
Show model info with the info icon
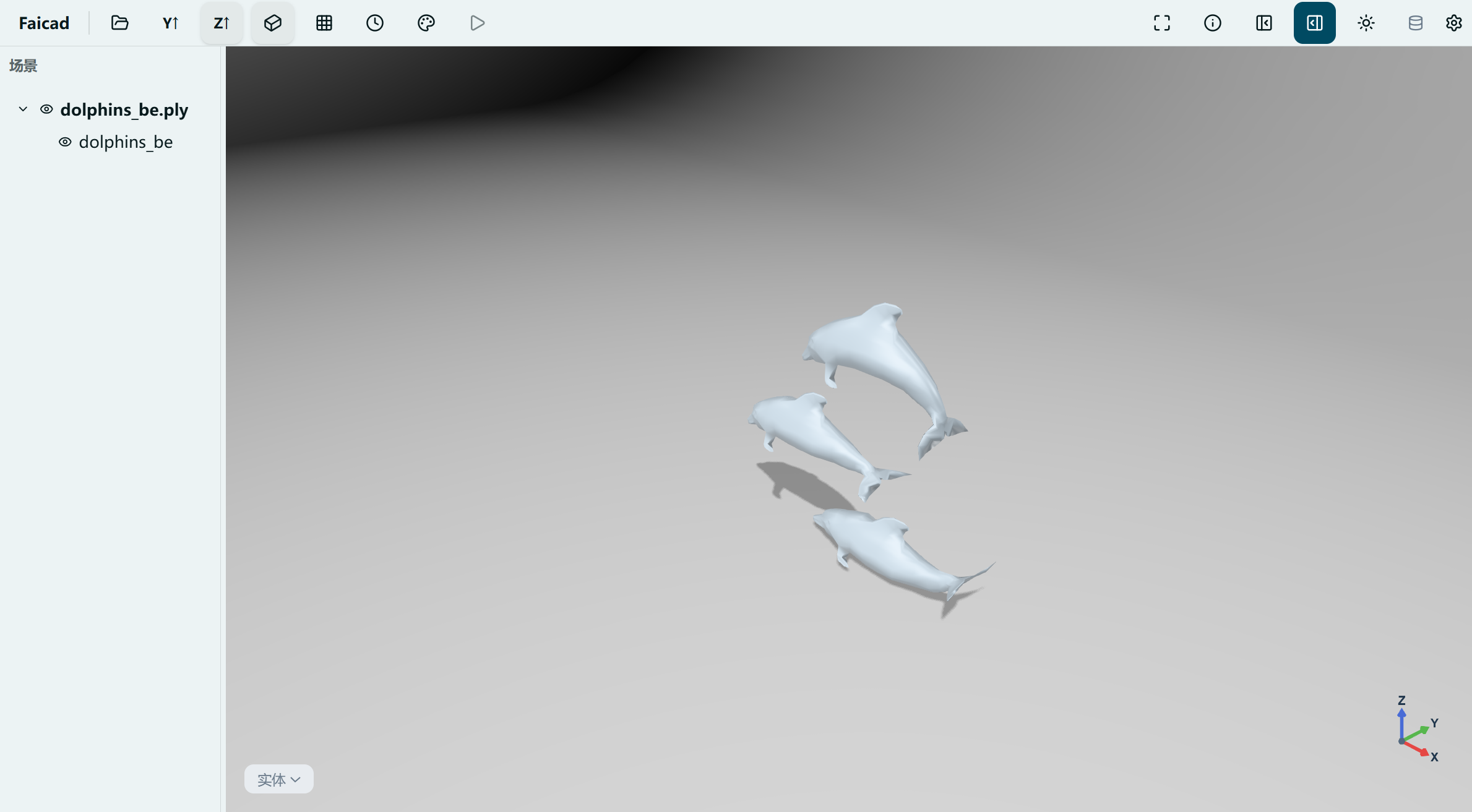(x=1213, y=23)
